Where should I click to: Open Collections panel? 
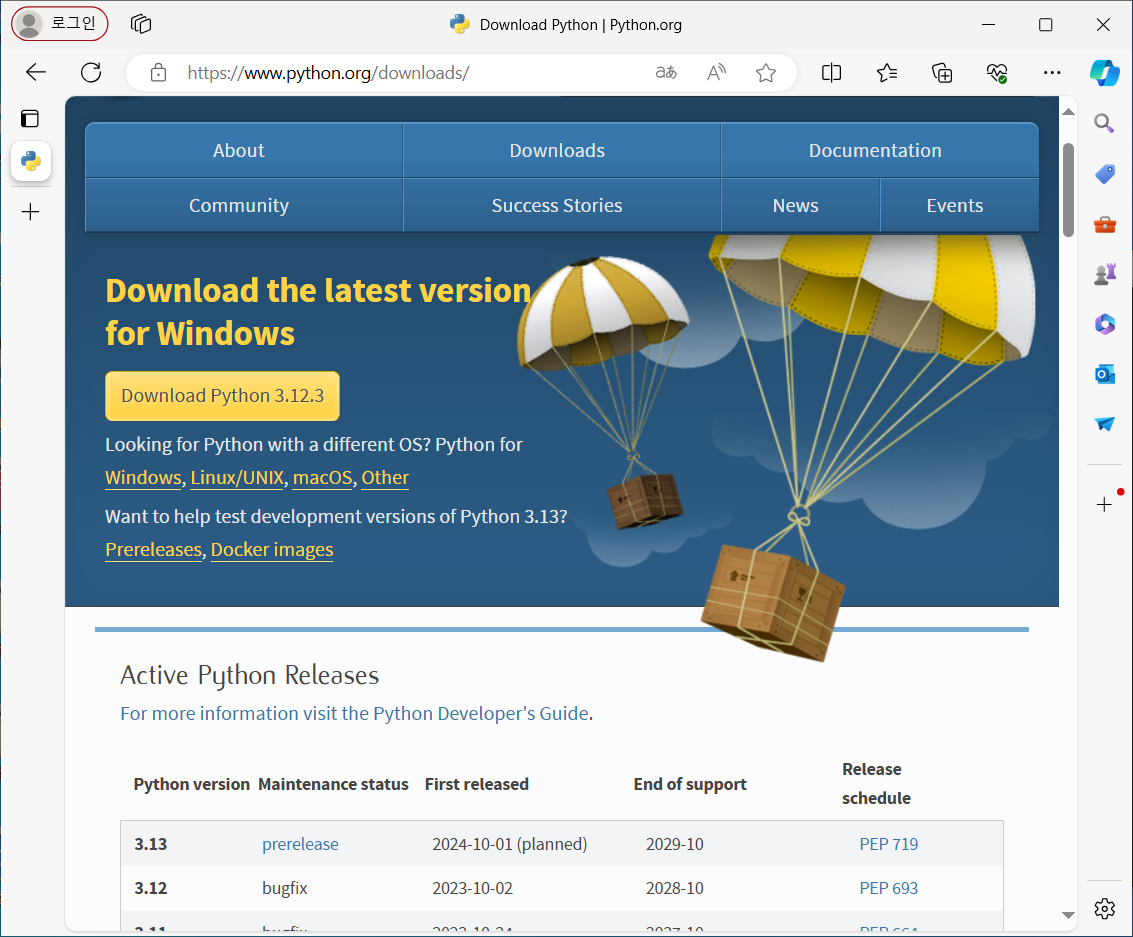click(x=942, y=72)
